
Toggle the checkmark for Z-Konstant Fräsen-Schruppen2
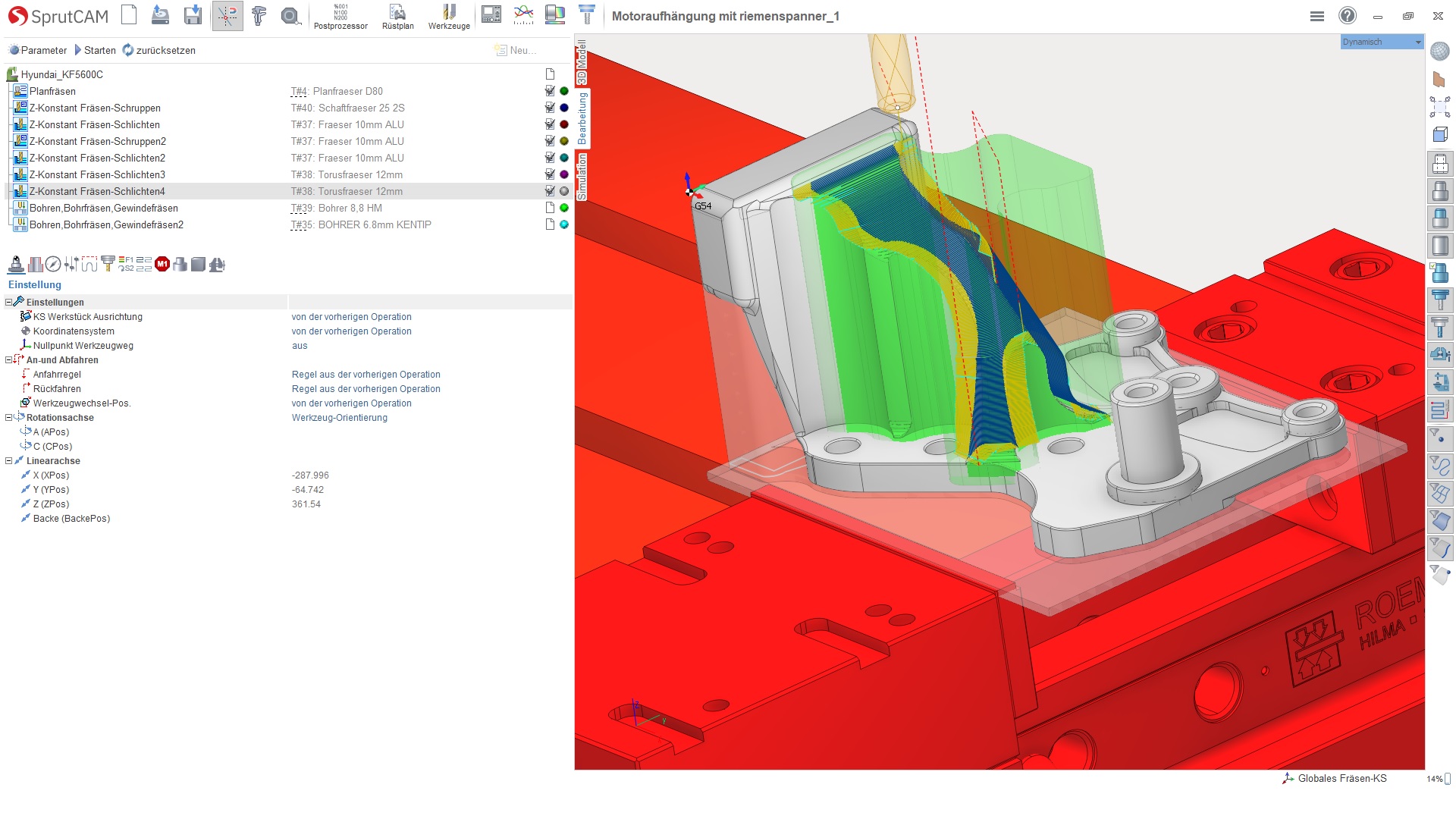[550, 141]
